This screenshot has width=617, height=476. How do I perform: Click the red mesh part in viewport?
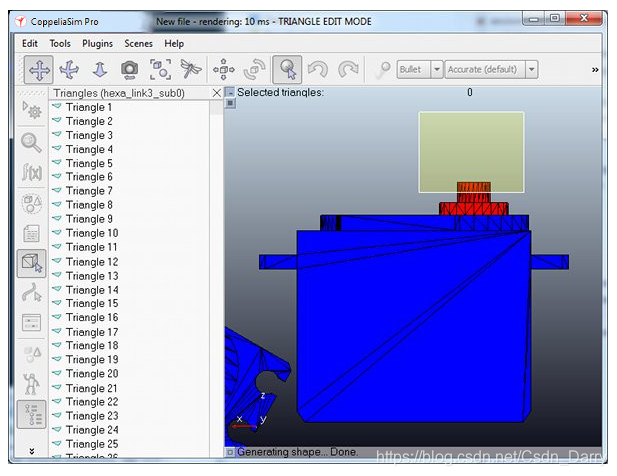pos(474,208)
